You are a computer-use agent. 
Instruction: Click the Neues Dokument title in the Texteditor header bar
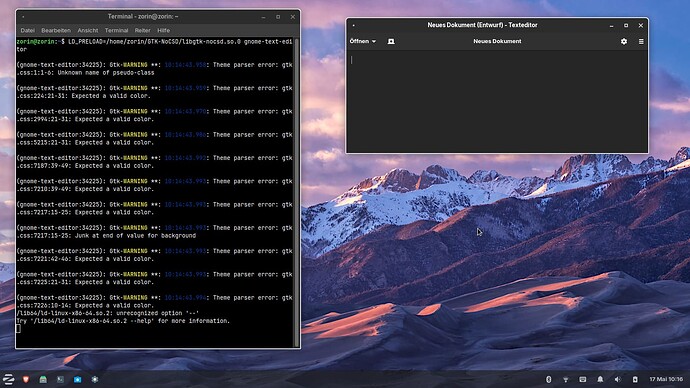pyautogui.click(x=497, y=41)
